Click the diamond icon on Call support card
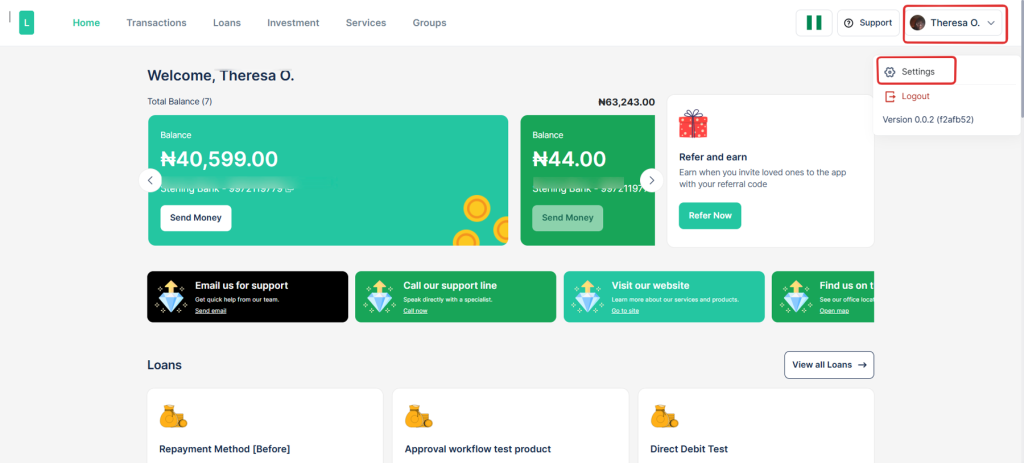1024x463 pixels. [x=379, y=296]
